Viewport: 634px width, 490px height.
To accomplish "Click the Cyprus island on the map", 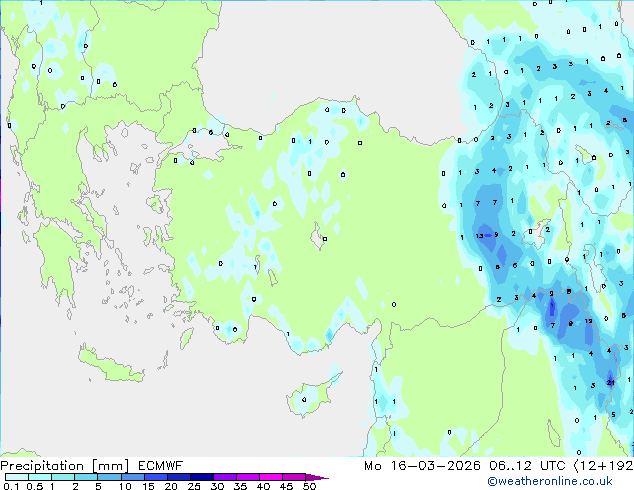I will [311, 396].
